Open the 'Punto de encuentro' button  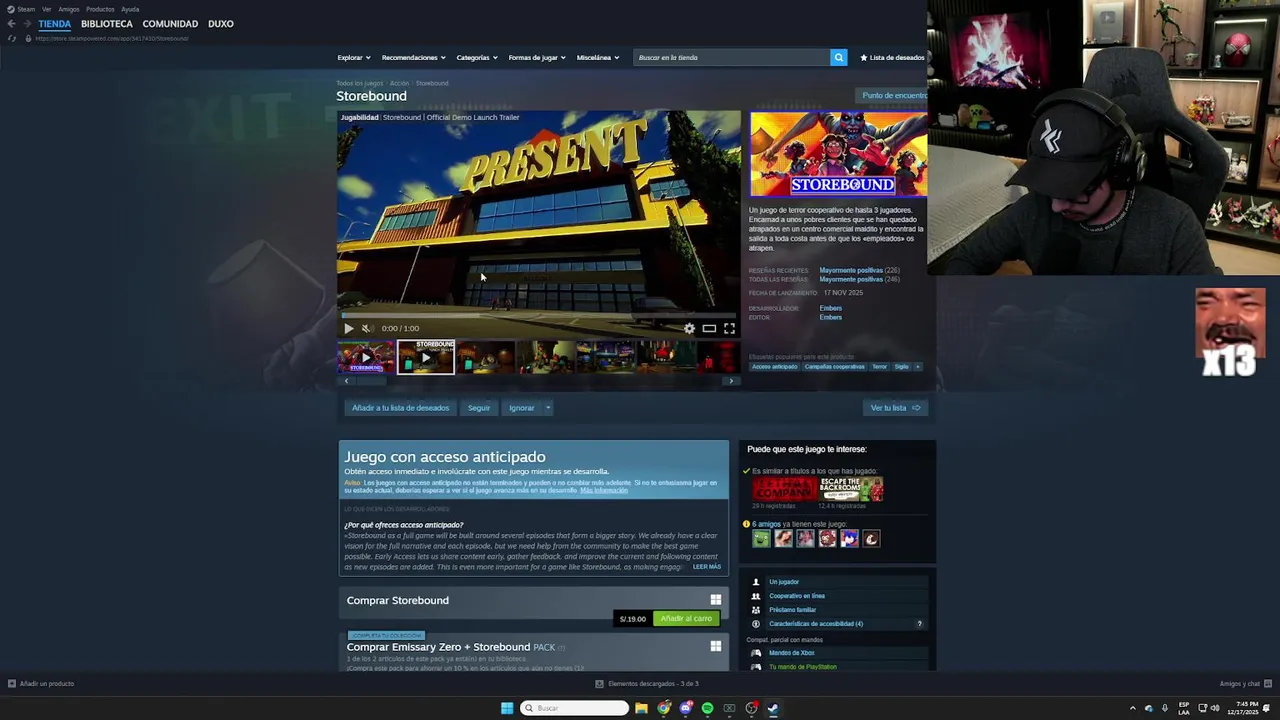pyautogui.click(x=894, y=95)
